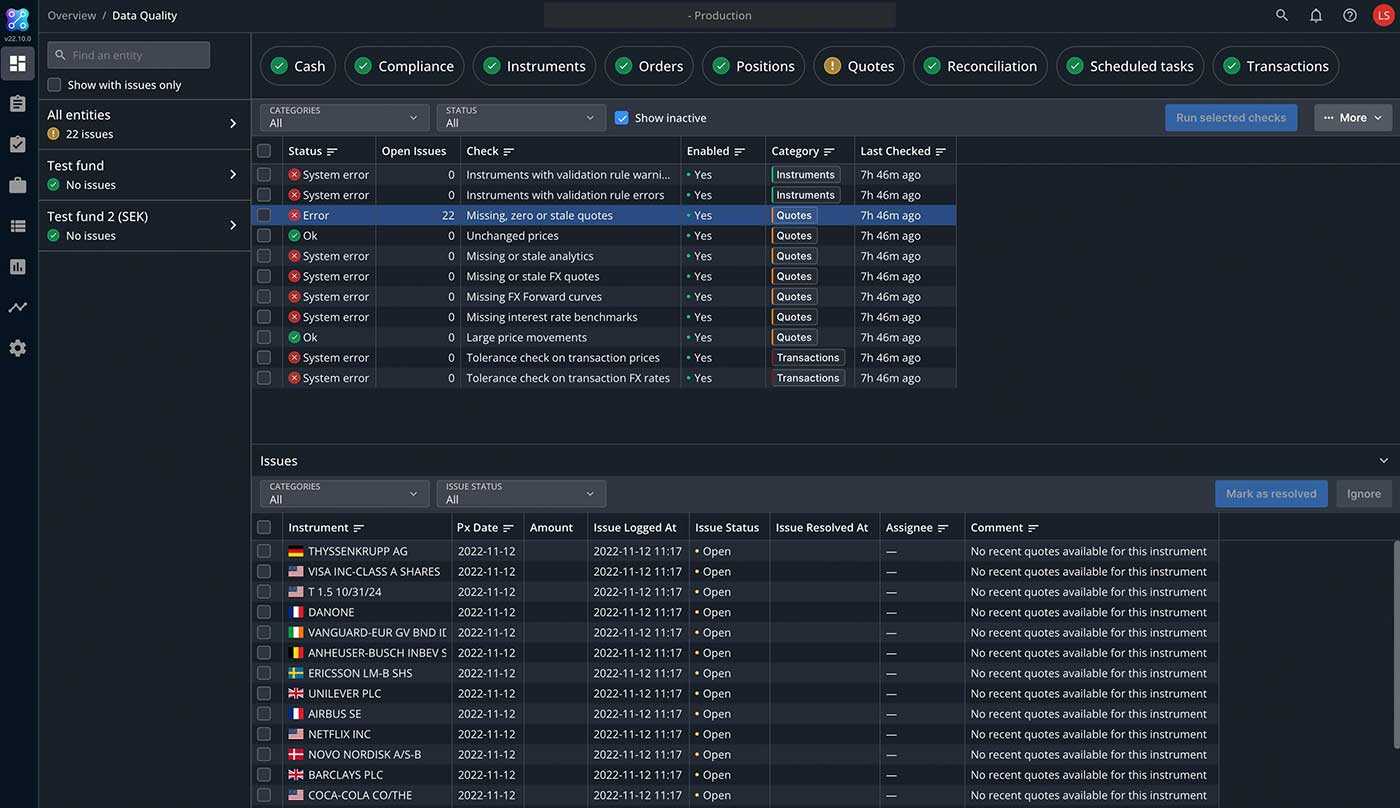Open the bar chart analytics sidebar icon
1400x808 pixels.
click(x=17, y=265)
